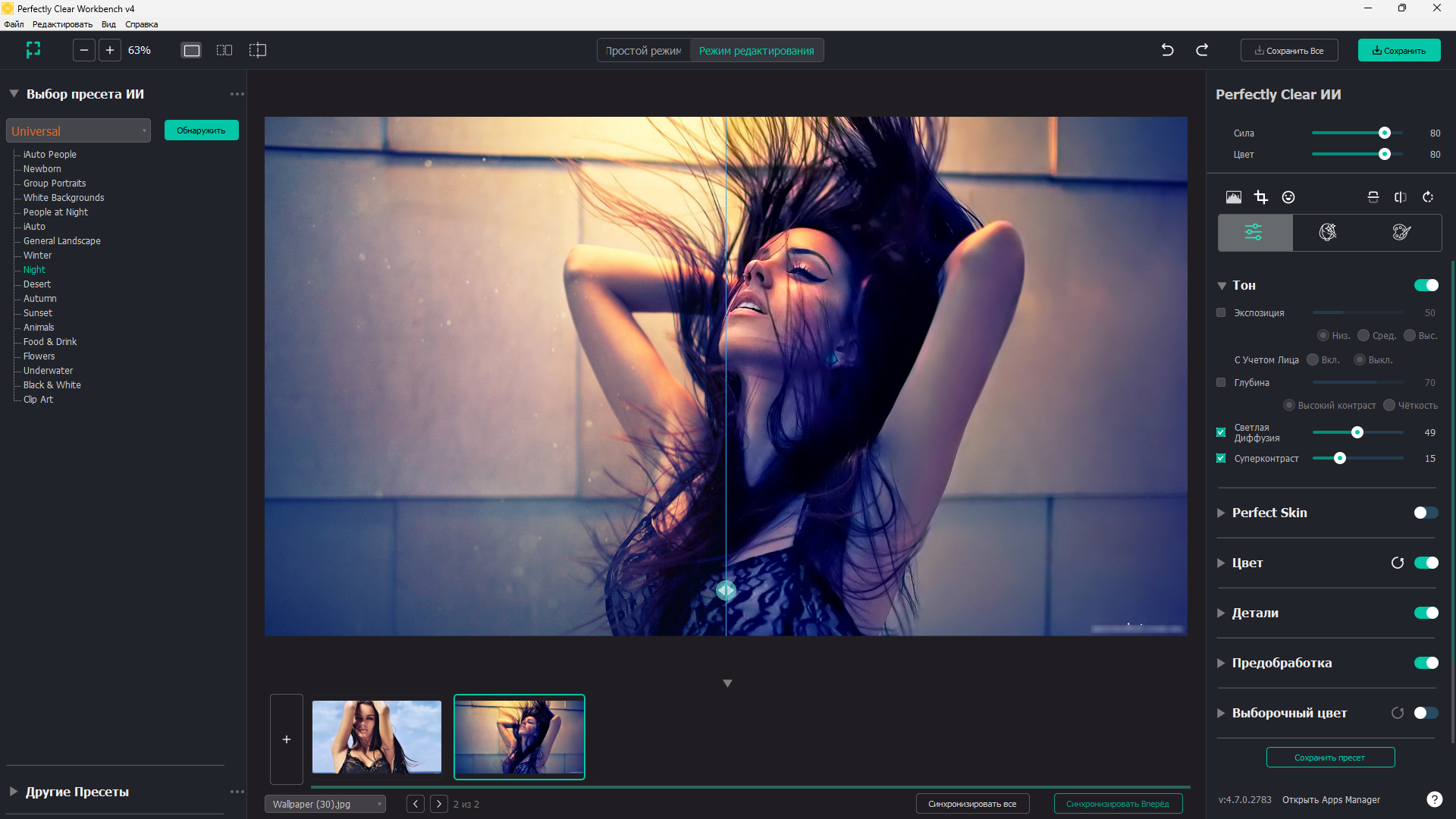Switch to Простой режим tab
Viewport: 1456px width, 819px height.
point(644,51)
